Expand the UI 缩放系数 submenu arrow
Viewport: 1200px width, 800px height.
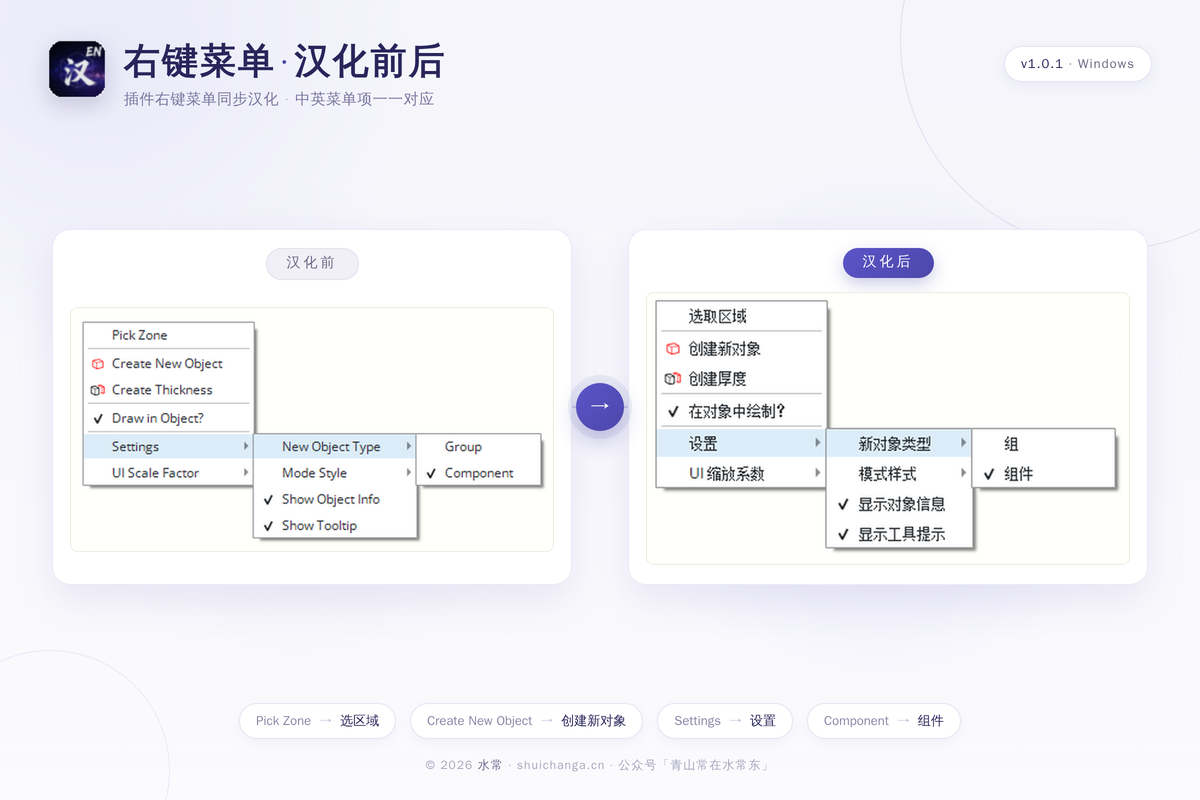tap(818, 472)
